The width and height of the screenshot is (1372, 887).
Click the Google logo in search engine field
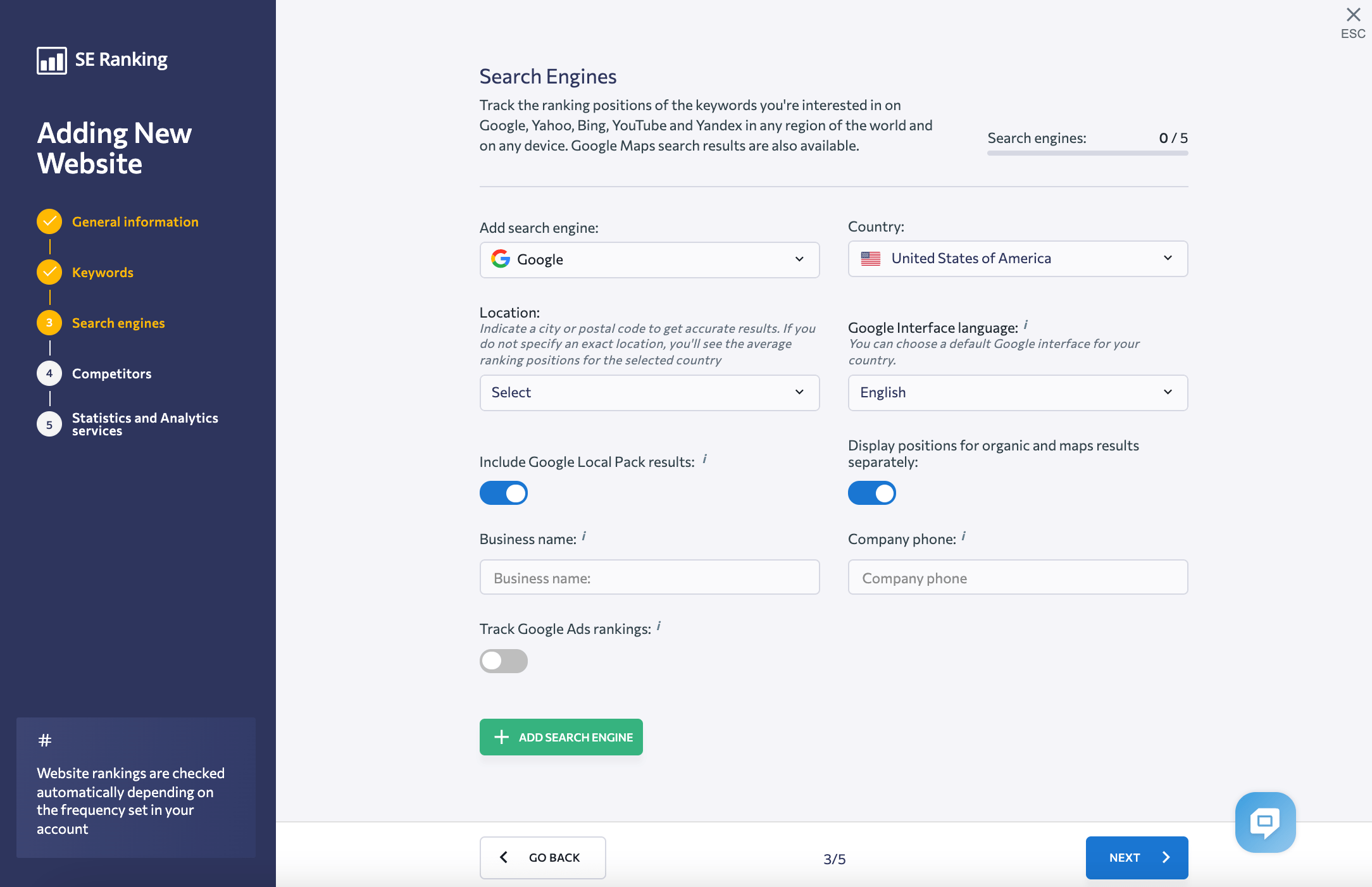point(501,259)
